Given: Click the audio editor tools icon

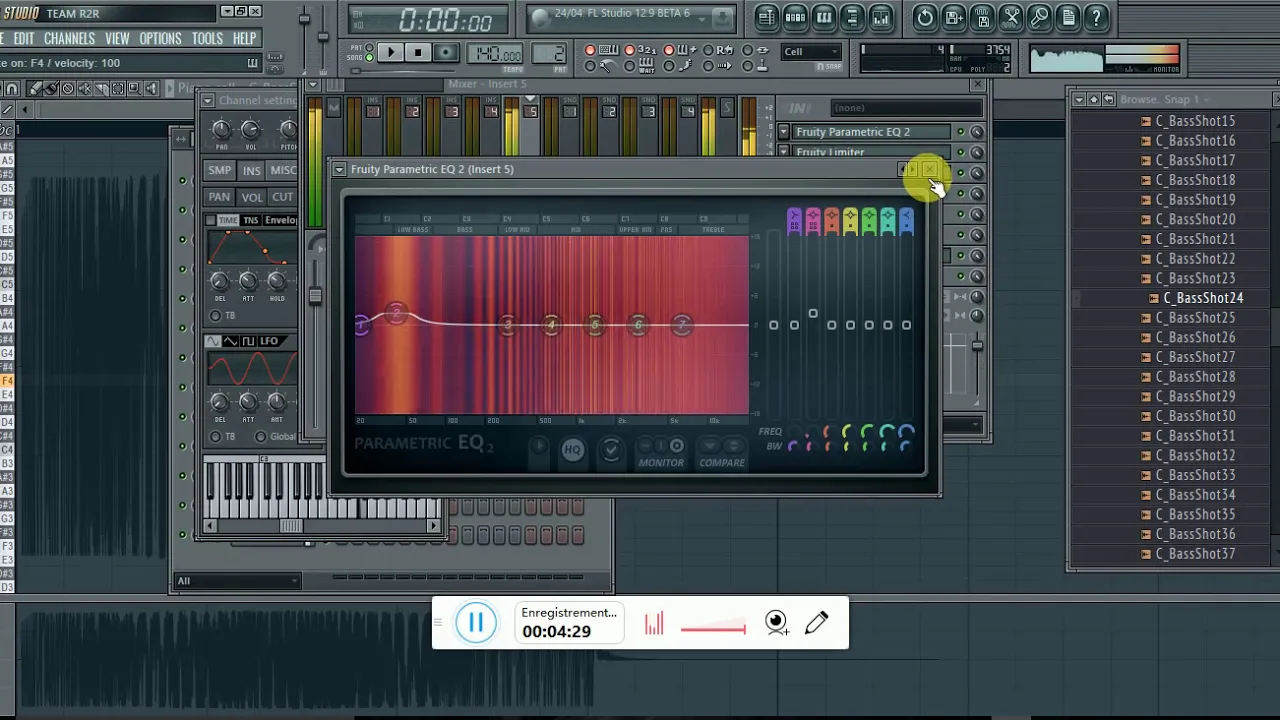Looking at the screenshot, I should click(x=1011, y=17).
